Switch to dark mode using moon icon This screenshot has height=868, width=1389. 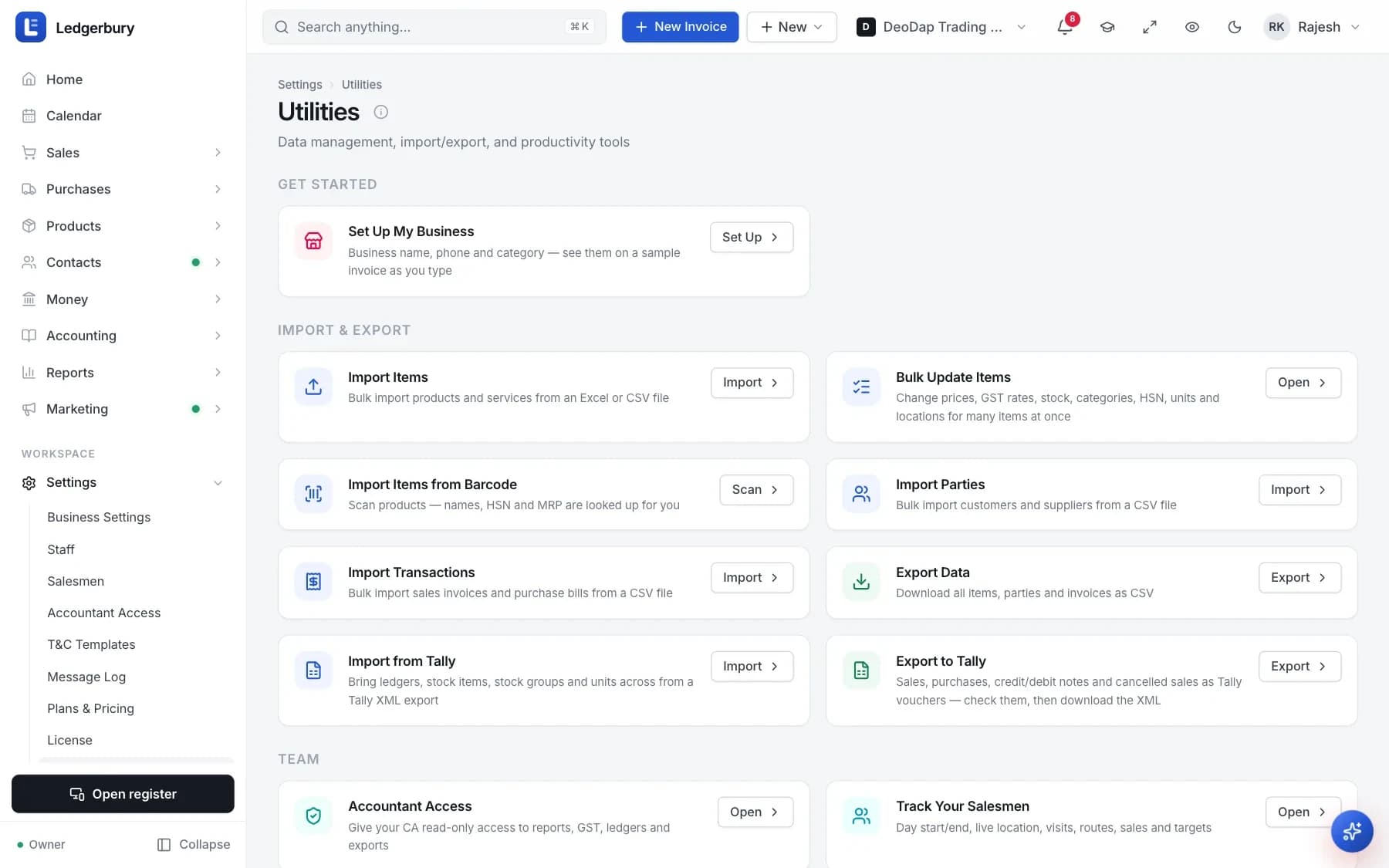tap(1235, 27)
